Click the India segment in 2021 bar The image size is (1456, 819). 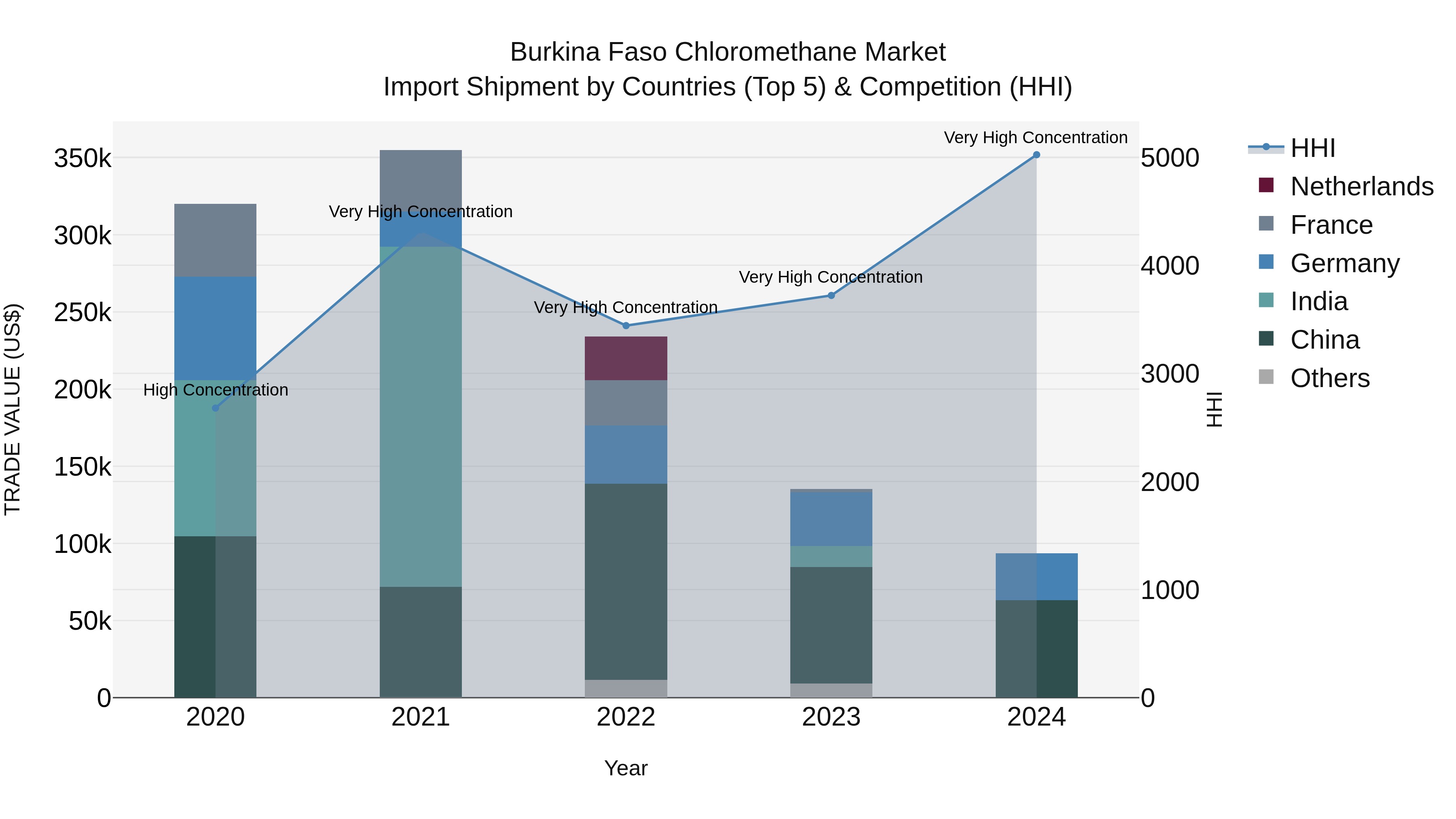click(421, 417)
